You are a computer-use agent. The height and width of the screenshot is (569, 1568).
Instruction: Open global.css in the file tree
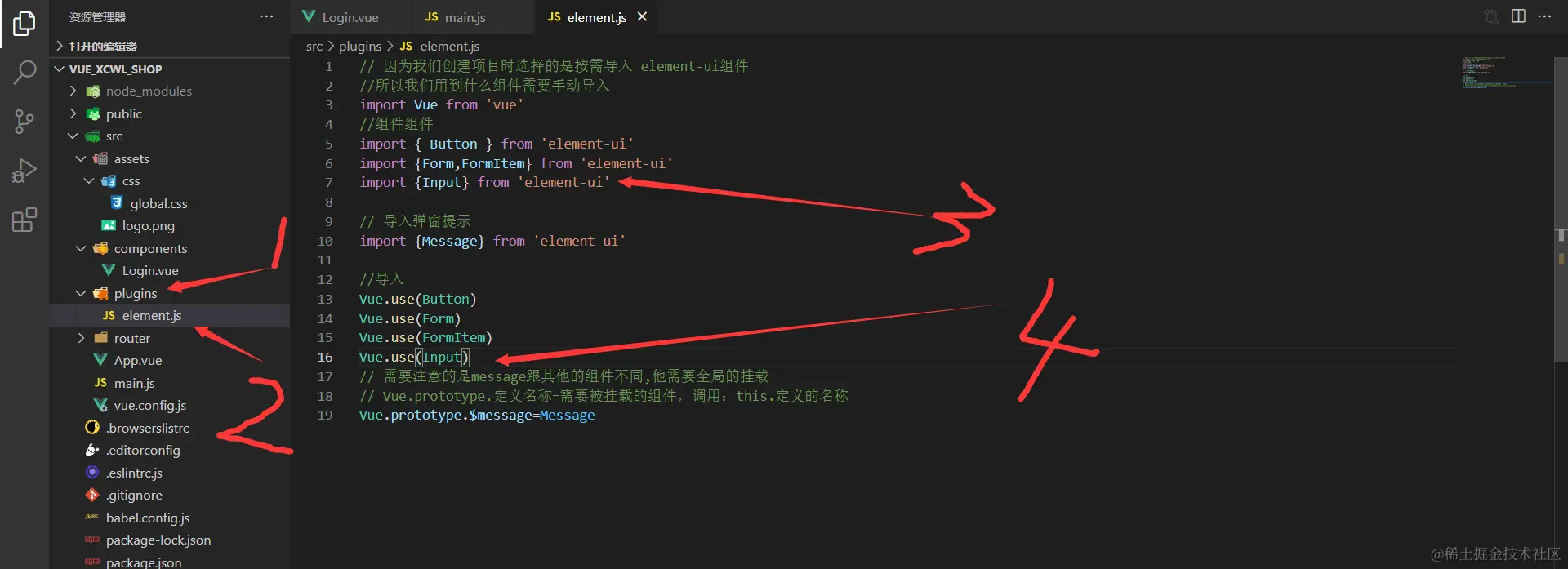coord(169,204)
